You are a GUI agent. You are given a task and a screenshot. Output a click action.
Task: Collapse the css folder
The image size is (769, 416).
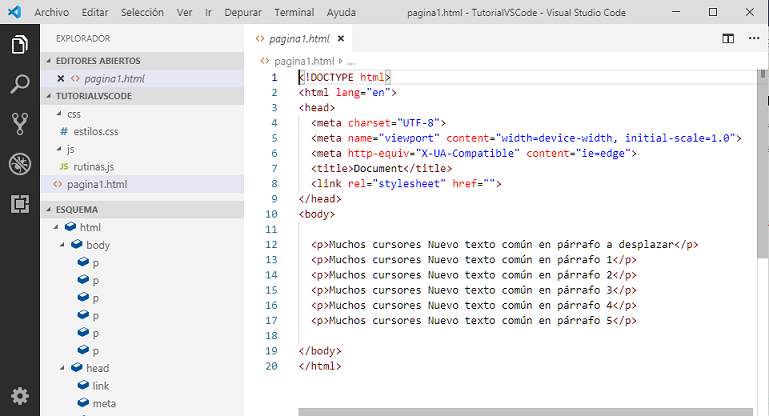click(59, 114)
